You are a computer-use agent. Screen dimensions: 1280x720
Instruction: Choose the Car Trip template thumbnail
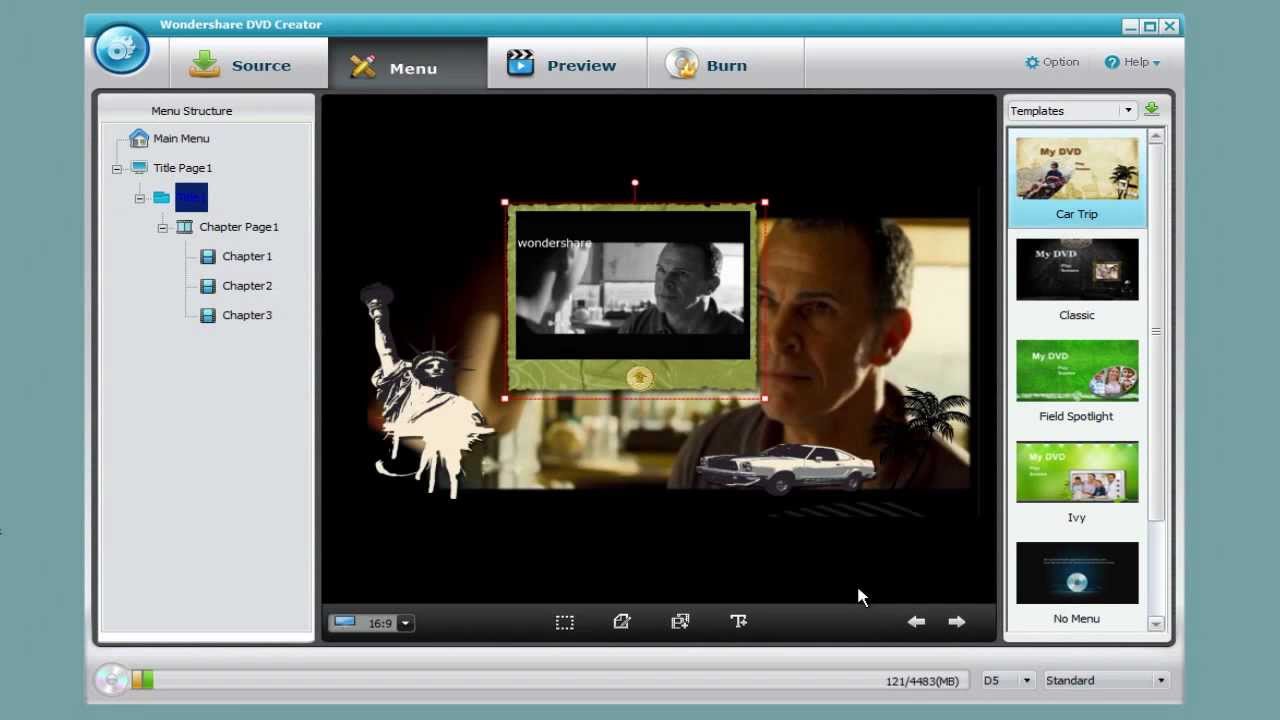click(1077, 168)
